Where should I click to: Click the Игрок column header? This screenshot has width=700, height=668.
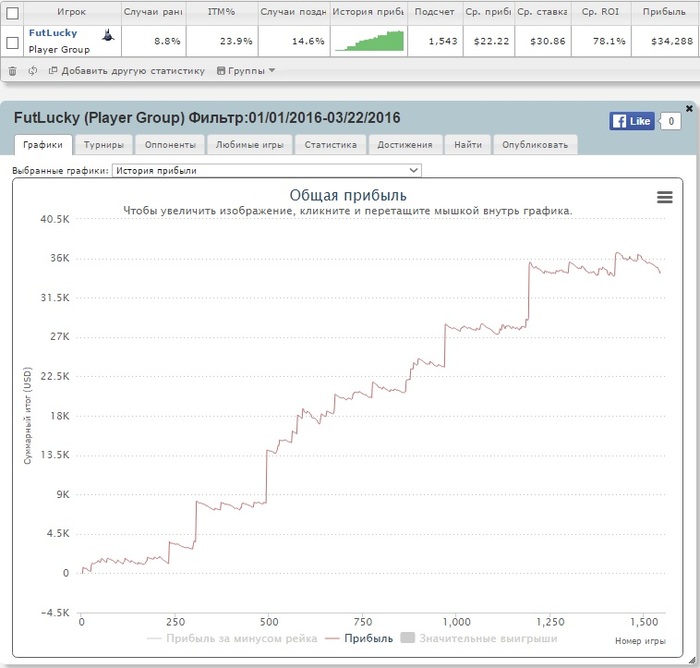71,12
